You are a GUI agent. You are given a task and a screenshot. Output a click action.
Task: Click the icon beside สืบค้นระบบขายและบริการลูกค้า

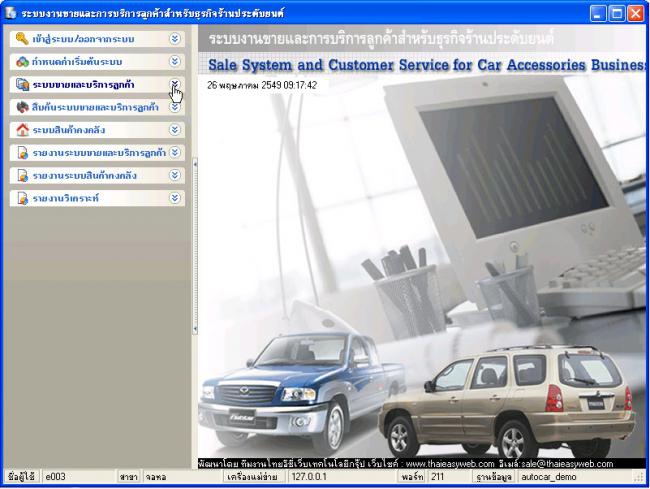[22, 107]
